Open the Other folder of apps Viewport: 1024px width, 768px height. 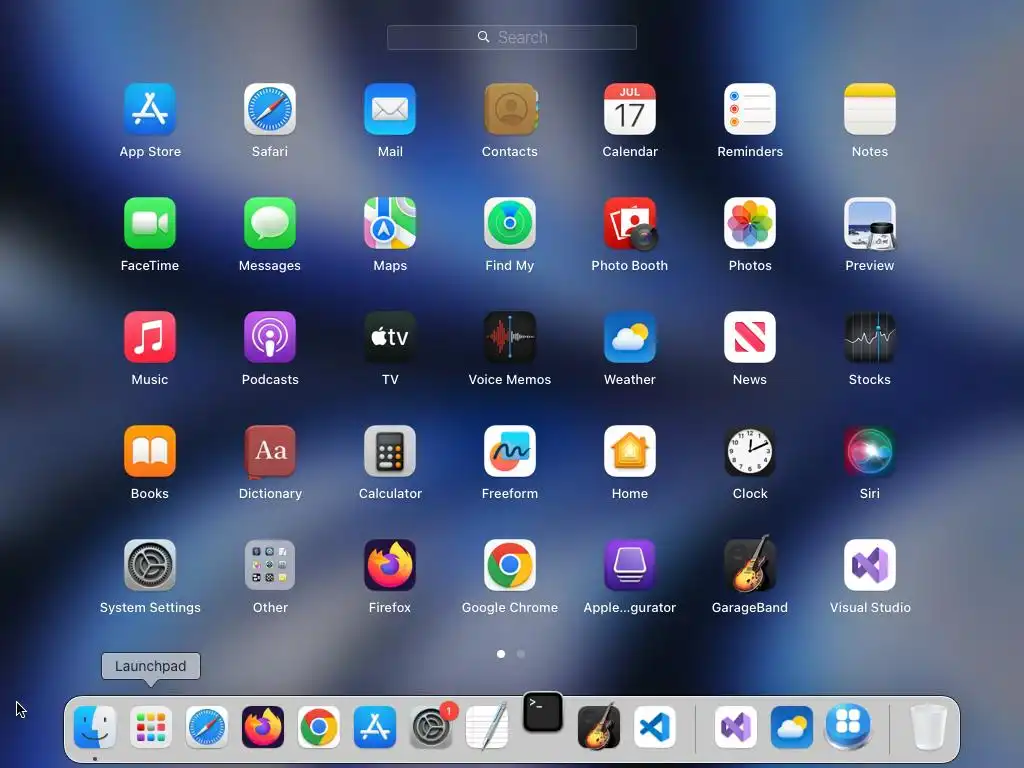(270, 565)
